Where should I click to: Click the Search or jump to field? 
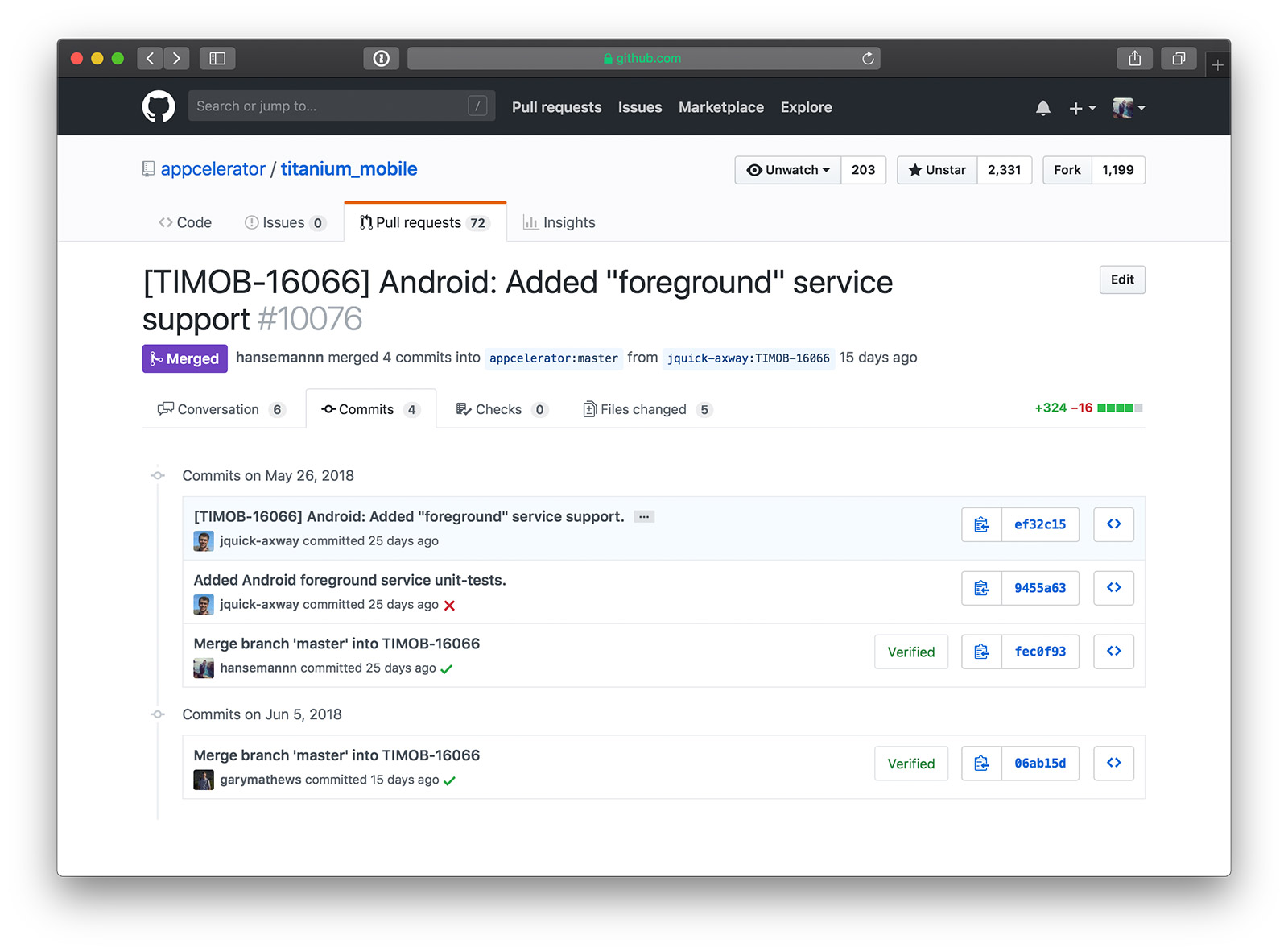[341, 106]
